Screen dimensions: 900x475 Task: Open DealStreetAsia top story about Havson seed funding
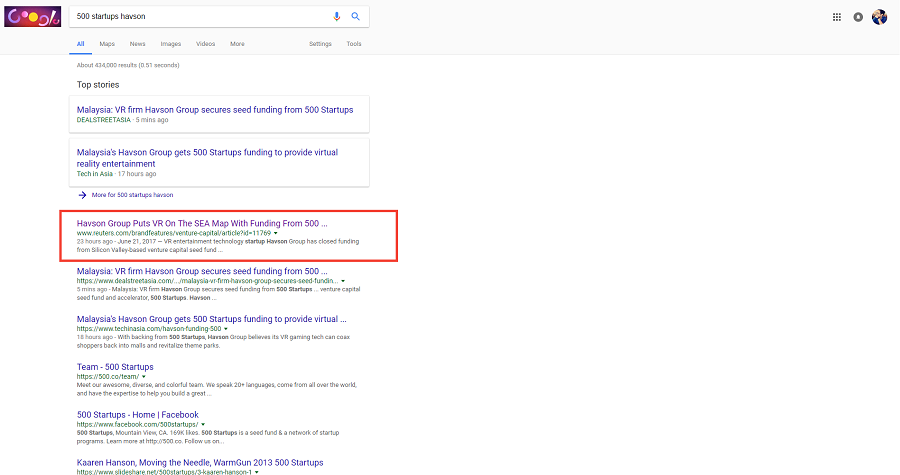[215, 110]
